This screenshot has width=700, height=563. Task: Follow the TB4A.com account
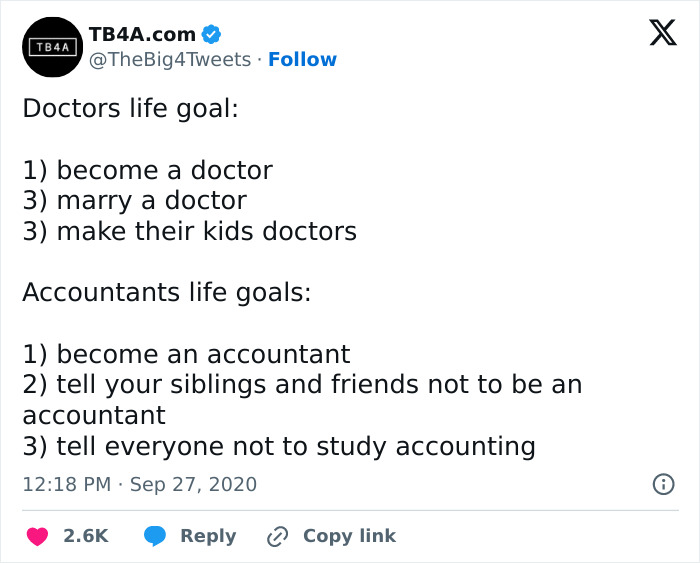[302, 60]
